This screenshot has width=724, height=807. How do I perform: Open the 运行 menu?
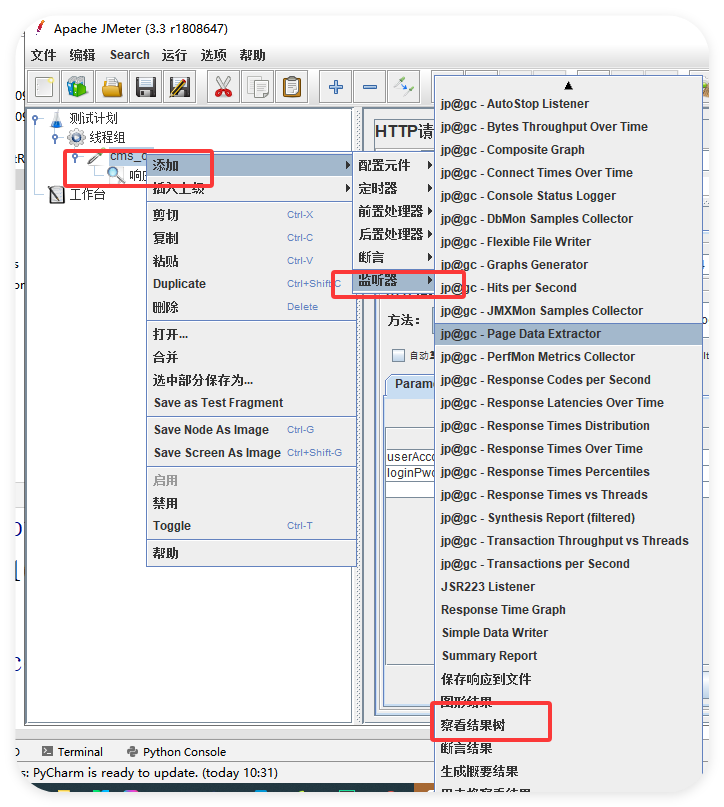174,55
